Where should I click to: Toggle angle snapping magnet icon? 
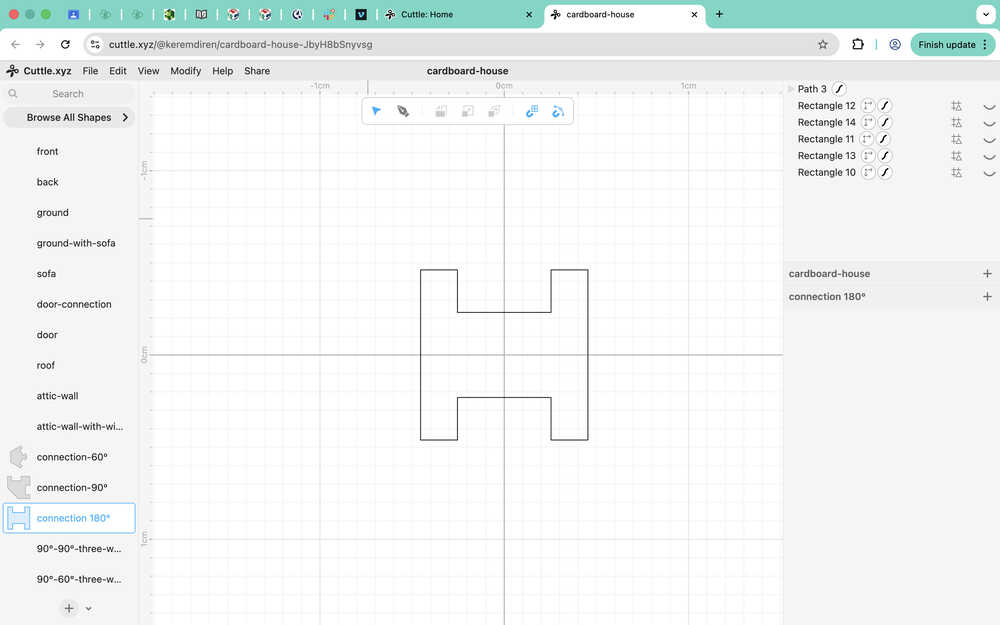[558, 112]
